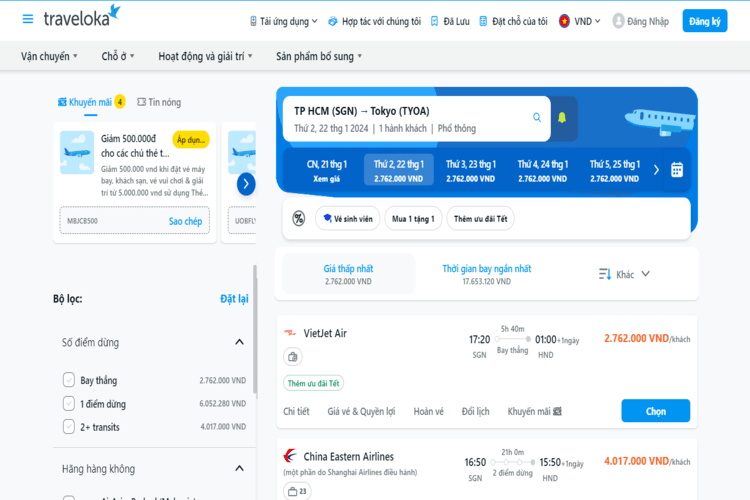Click the price alert bell icon

562,118
